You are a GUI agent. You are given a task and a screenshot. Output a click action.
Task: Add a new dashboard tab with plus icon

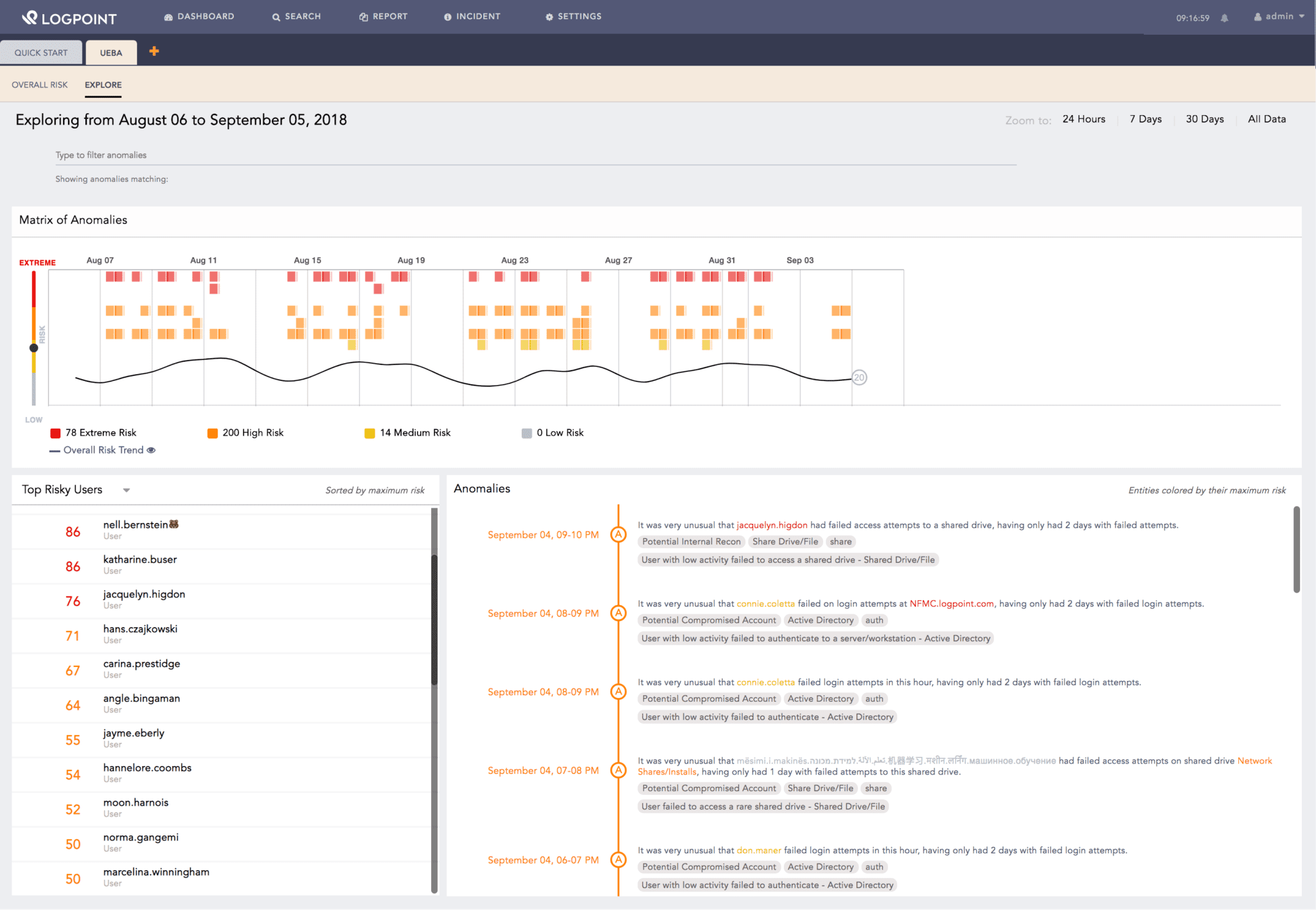coord(154,51)
